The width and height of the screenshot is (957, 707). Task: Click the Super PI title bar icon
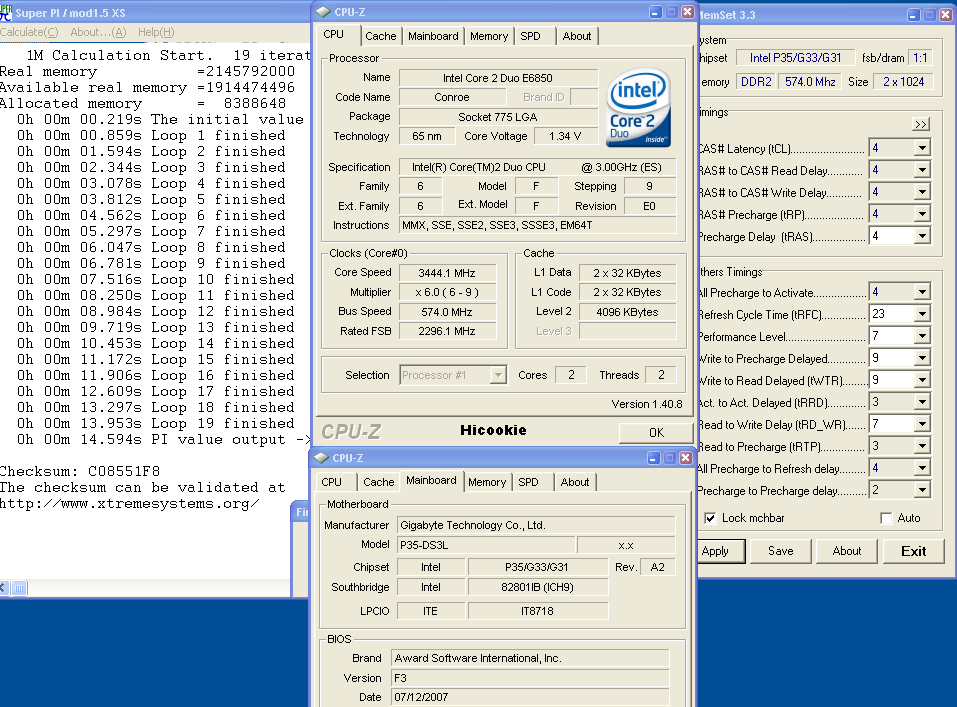(6, 12)
